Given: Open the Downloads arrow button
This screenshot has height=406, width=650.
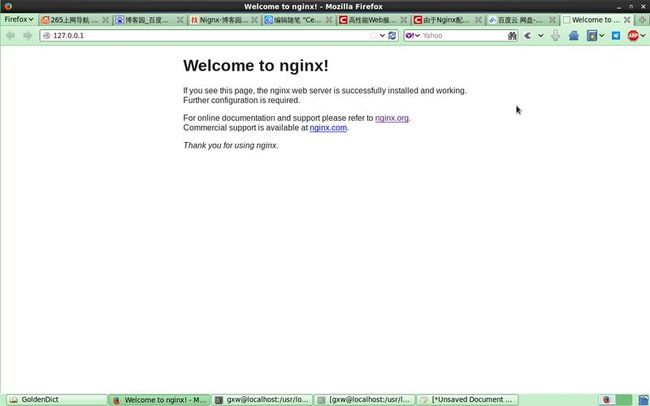Looking at the screenshot, I should pyautogui.click(x=555, y=36).
